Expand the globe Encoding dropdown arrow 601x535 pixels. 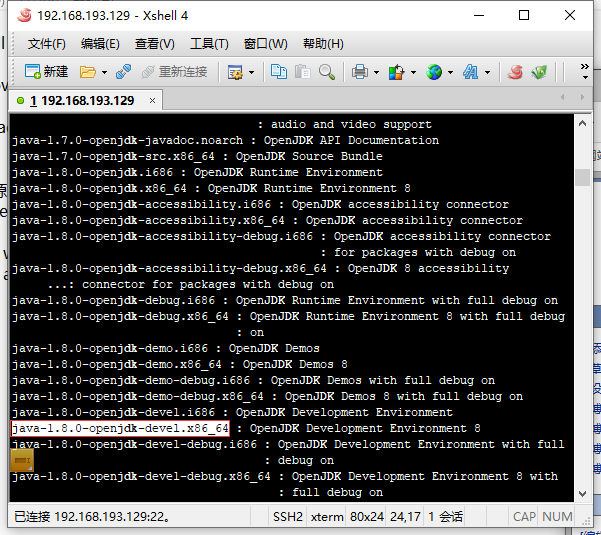(450, 72)
